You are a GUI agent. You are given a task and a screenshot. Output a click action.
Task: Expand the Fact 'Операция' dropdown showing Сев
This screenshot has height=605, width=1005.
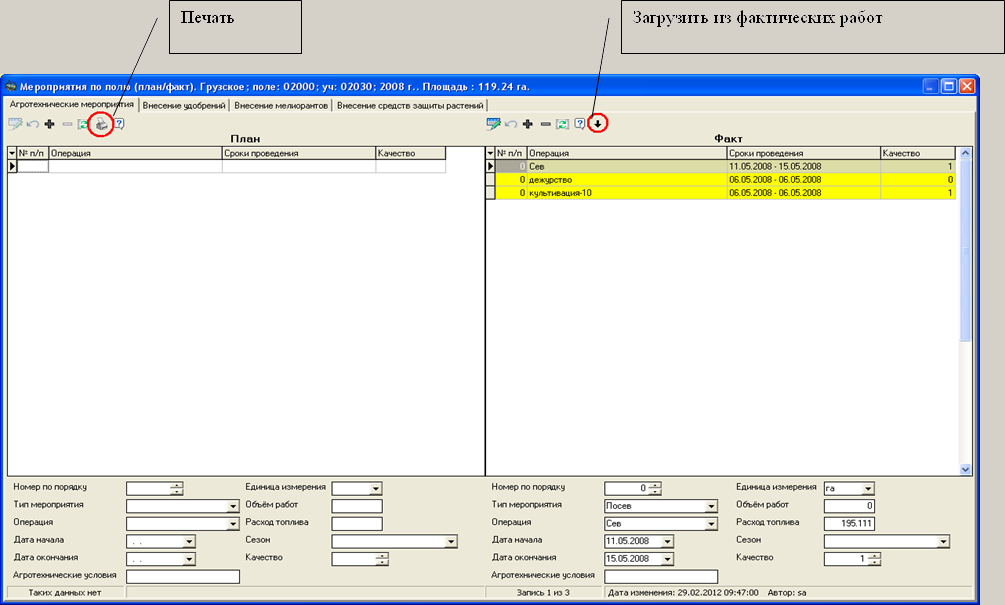pyautogui.click(x=711, y=524)
